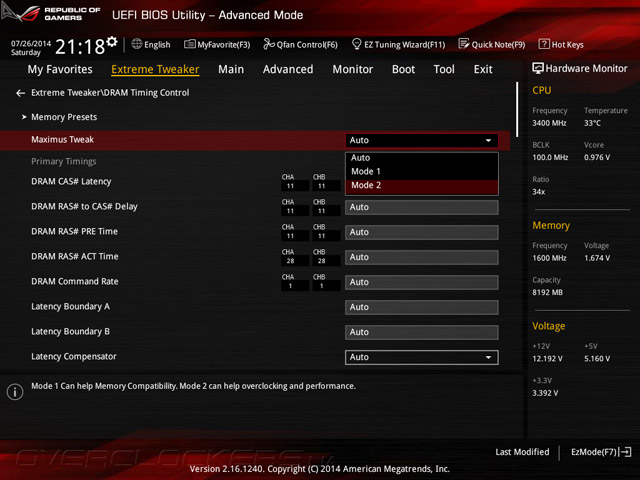Switch to the Main tab
This screenshot has height=480, width=640.
point(231,69)
